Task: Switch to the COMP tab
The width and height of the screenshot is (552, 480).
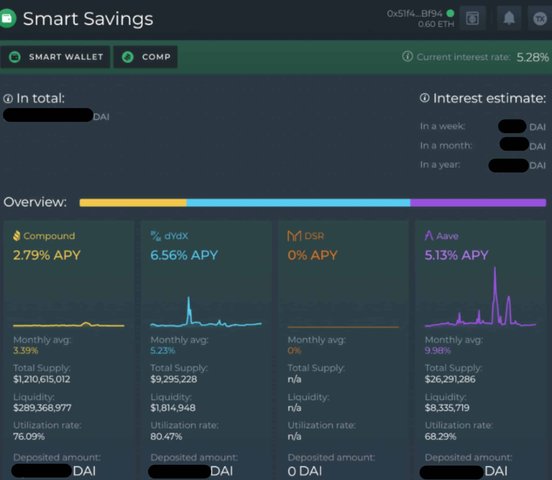Action: click(145, 57)
